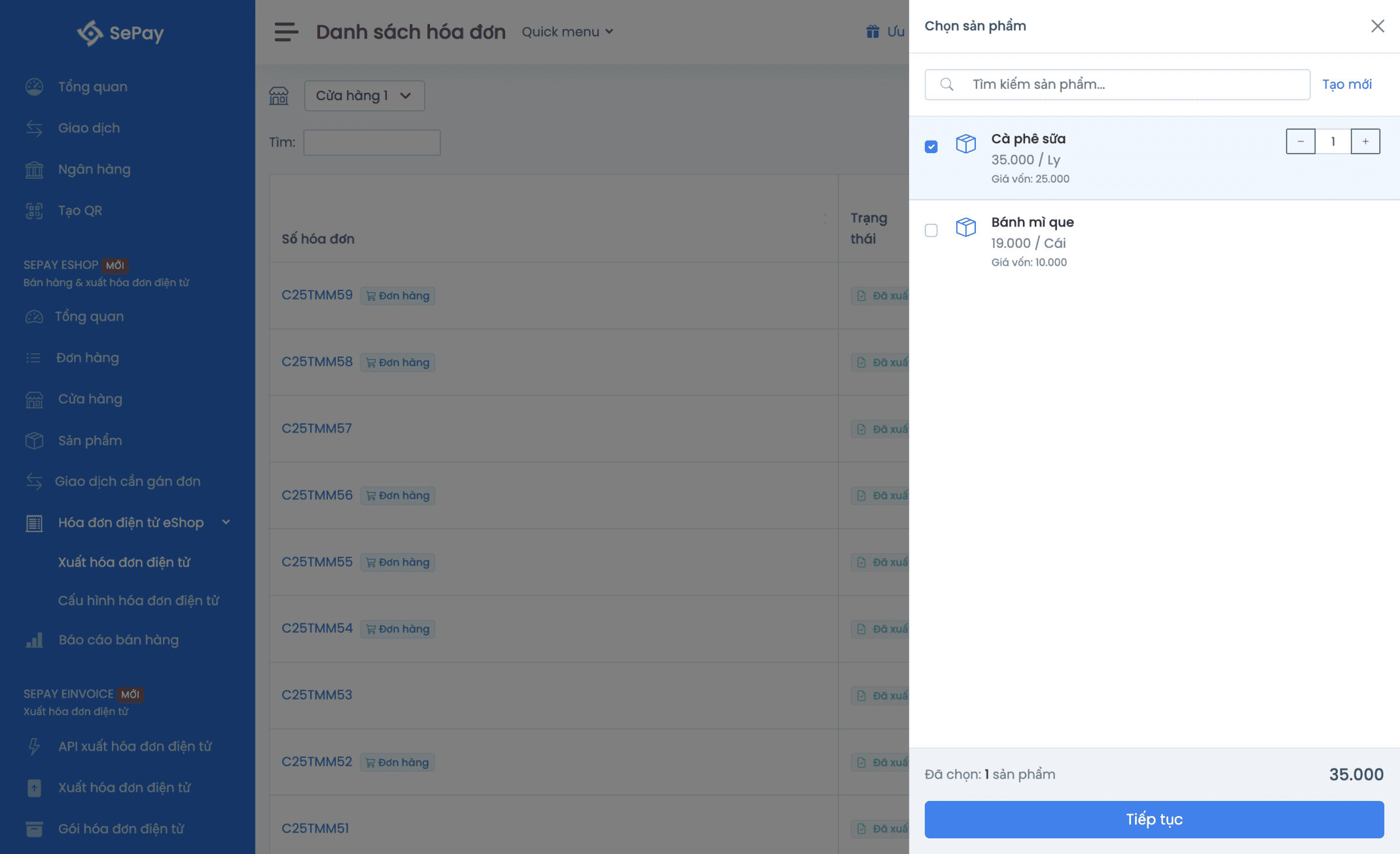Open Tạo QR from the sidebar

point(79,210)
